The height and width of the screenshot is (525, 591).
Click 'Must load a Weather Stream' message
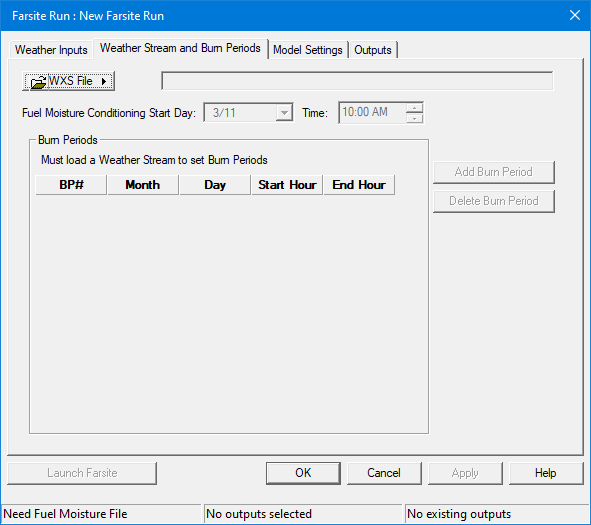[x=154, y=160]
